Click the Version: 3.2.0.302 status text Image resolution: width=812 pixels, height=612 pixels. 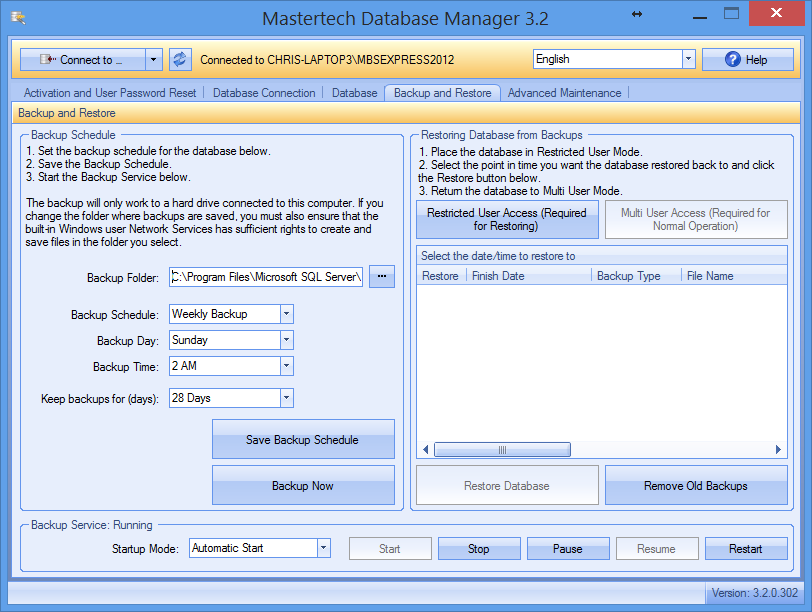(755, 593)
